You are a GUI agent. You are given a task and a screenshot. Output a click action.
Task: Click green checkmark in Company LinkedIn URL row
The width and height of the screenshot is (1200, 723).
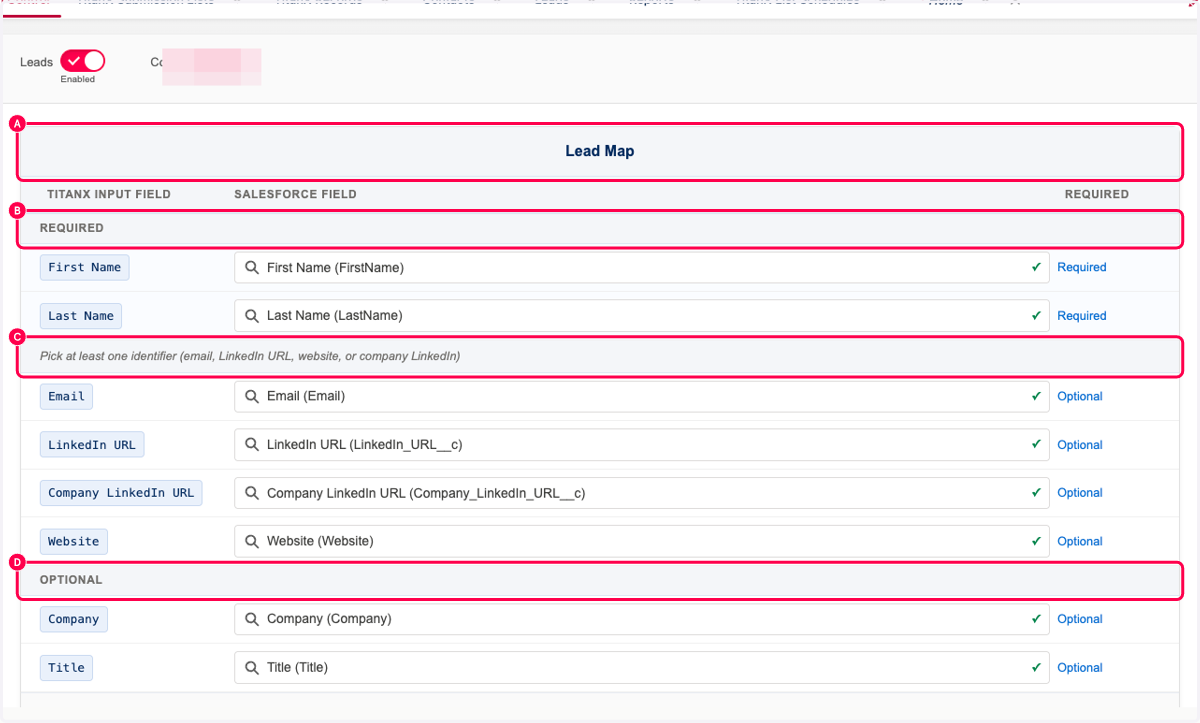[x=1036, y=493]
